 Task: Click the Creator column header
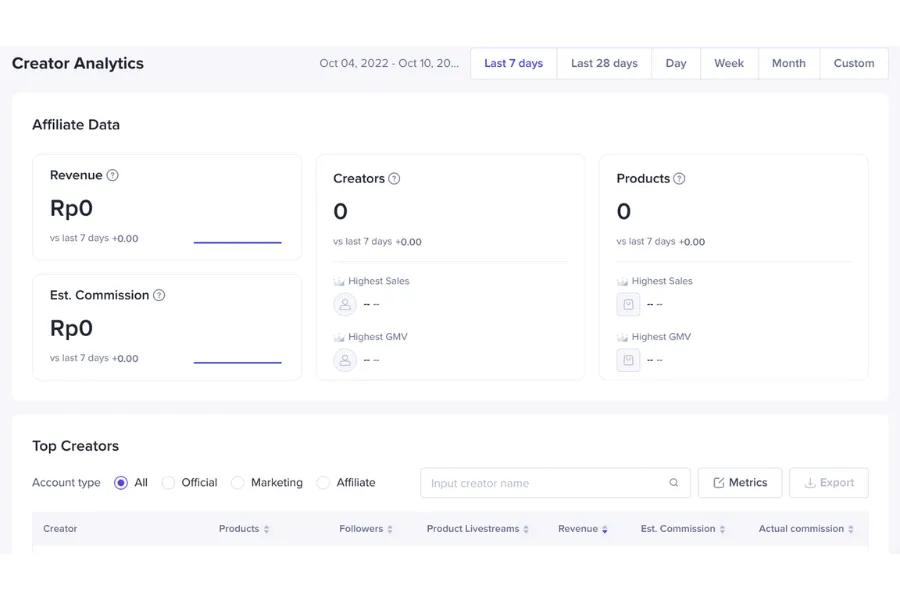60,529
